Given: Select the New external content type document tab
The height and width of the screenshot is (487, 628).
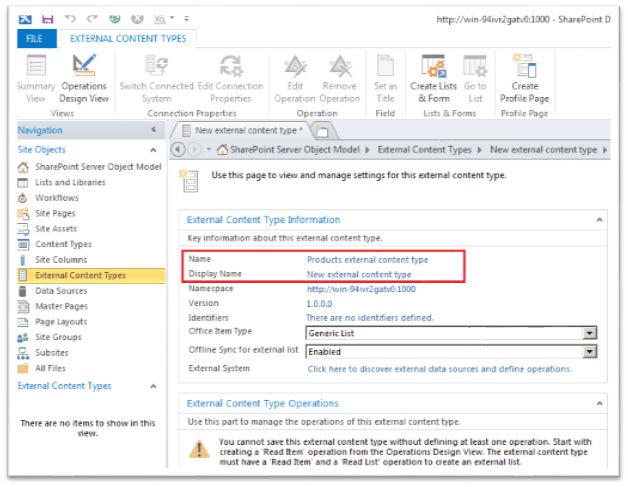Looking at the screenshot, I should (x=242, y=131).
